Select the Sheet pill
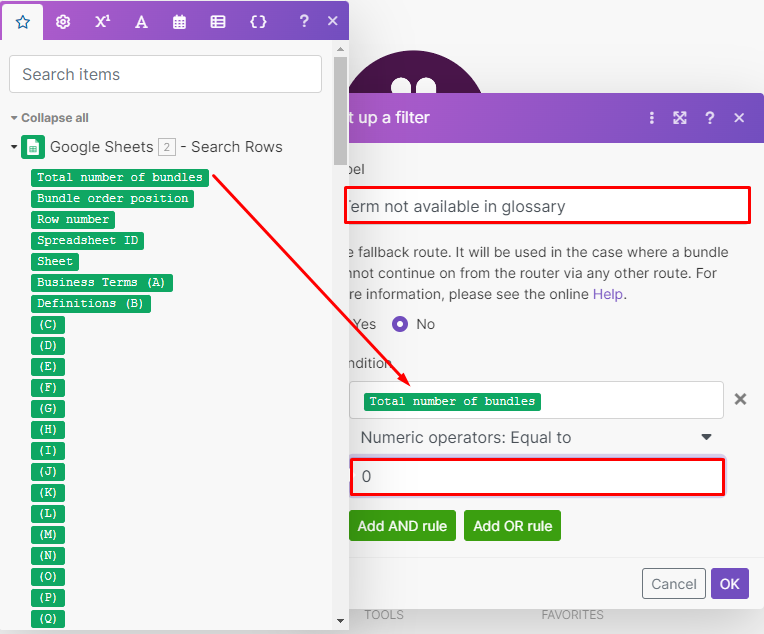This screenshot has height=634, width=764. click(55, 261)
